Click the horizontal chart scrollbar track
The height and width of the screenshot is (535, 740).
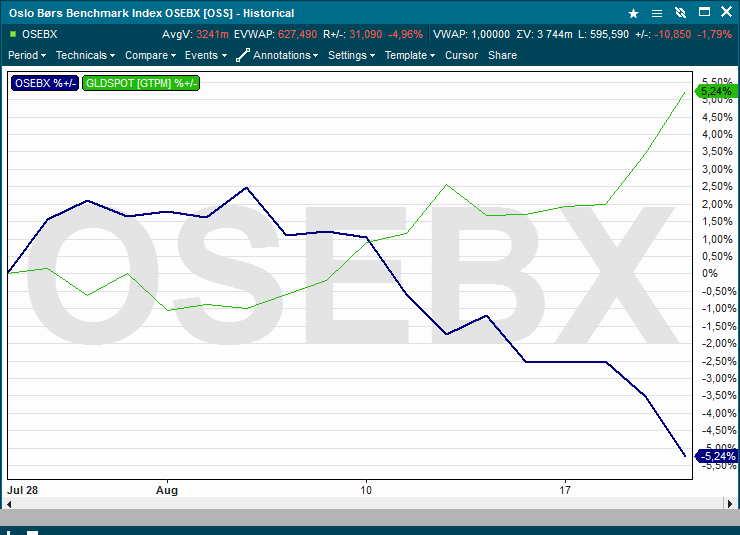(368, 504)
